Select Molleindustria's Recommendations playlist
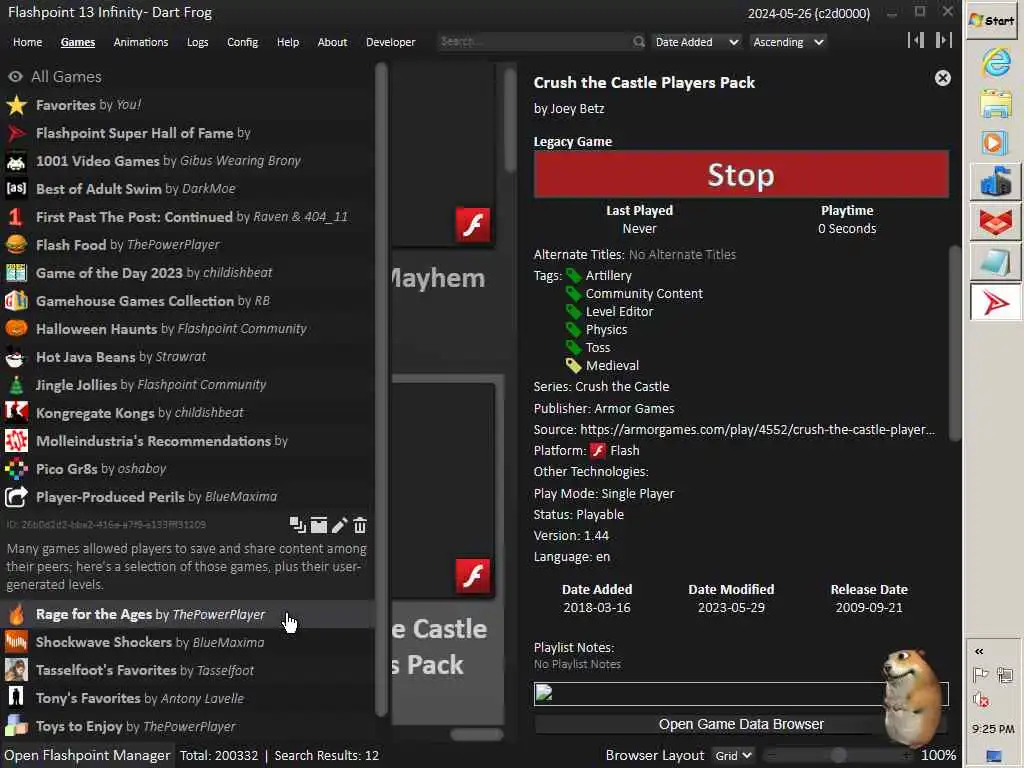The height and width of the screenshot is (768, 1024). tap(188, 441)
